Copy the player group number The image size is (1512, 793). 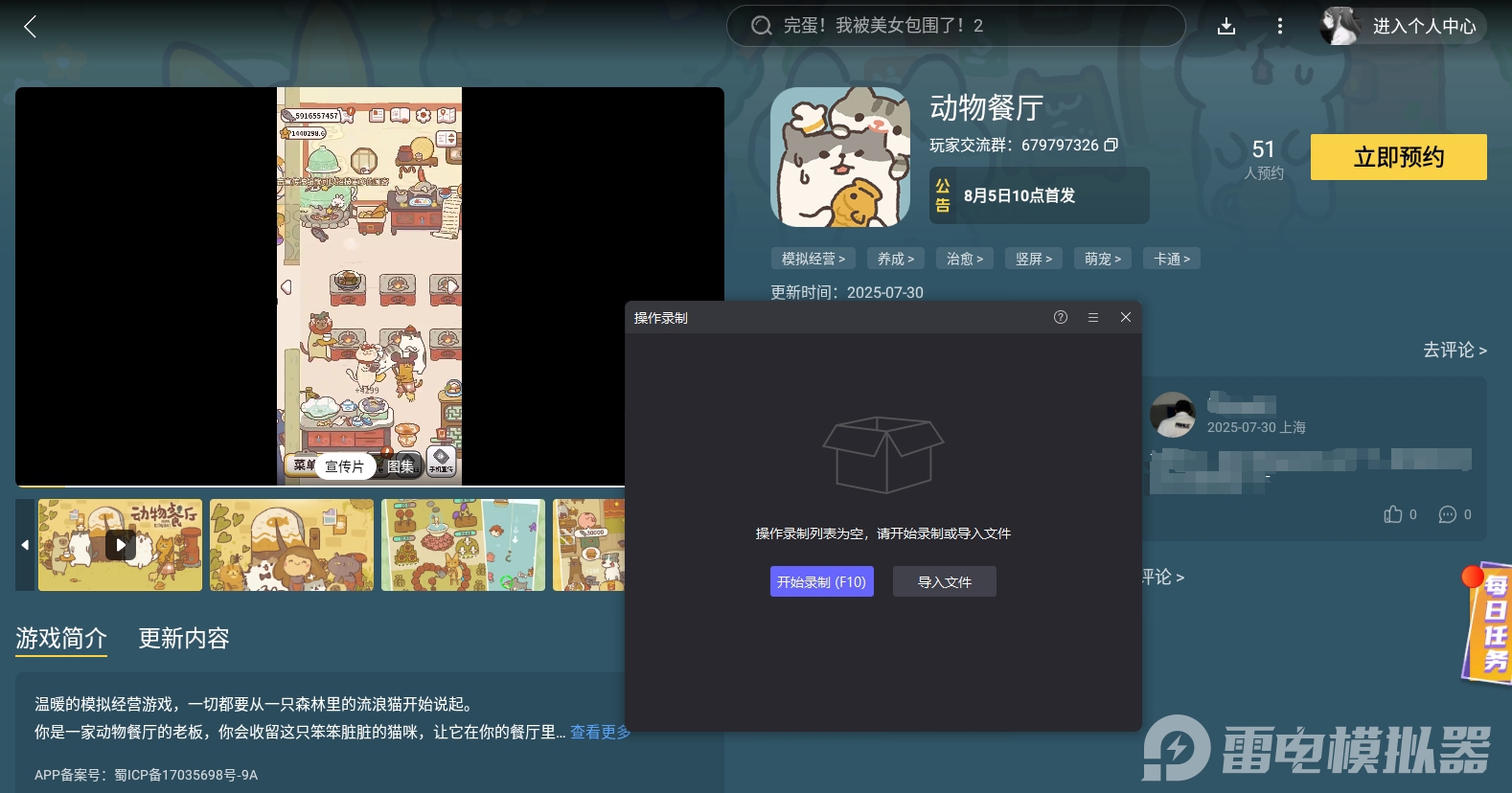(1111, 145)
